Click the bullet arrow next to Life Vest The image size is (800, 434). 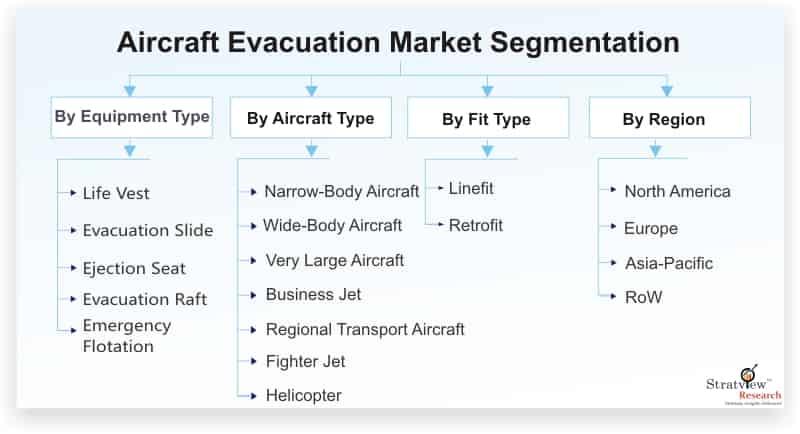(x=73, y=193)
